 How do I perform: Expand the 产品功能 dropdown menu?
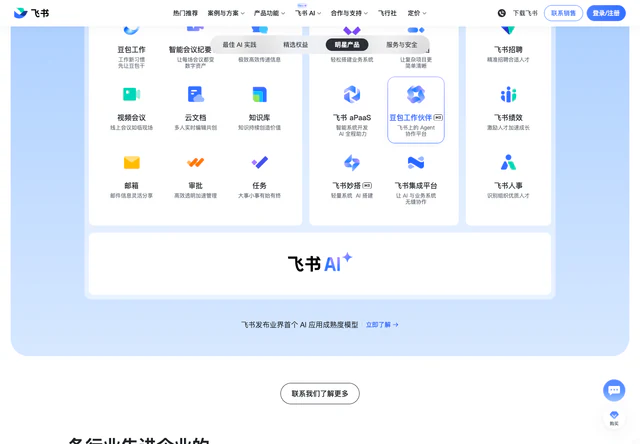tap(269, 13)
